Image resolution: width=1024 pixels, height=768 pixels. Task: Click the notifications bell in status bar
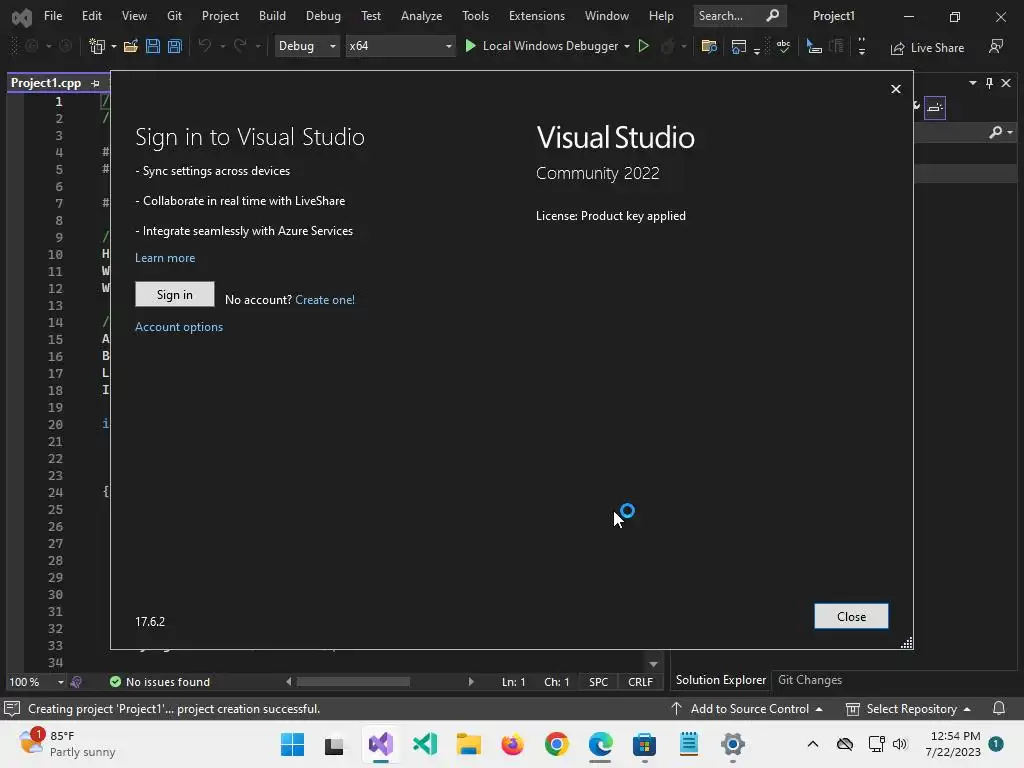pyautogui.click(x=999, y=709)
